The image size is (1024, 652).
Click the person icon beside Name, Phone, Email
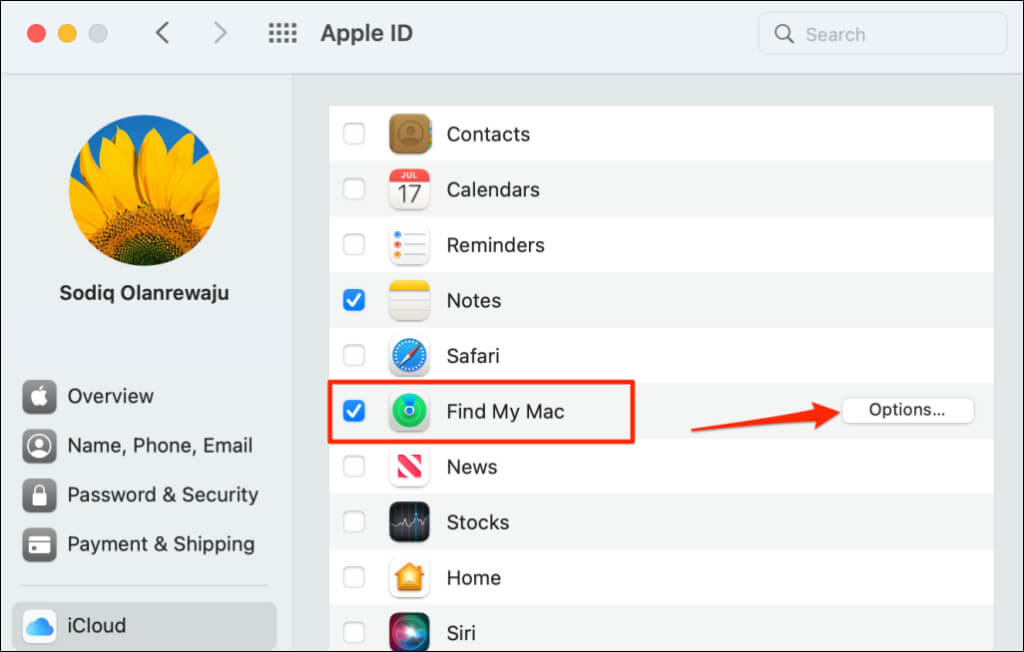[39, 446]
